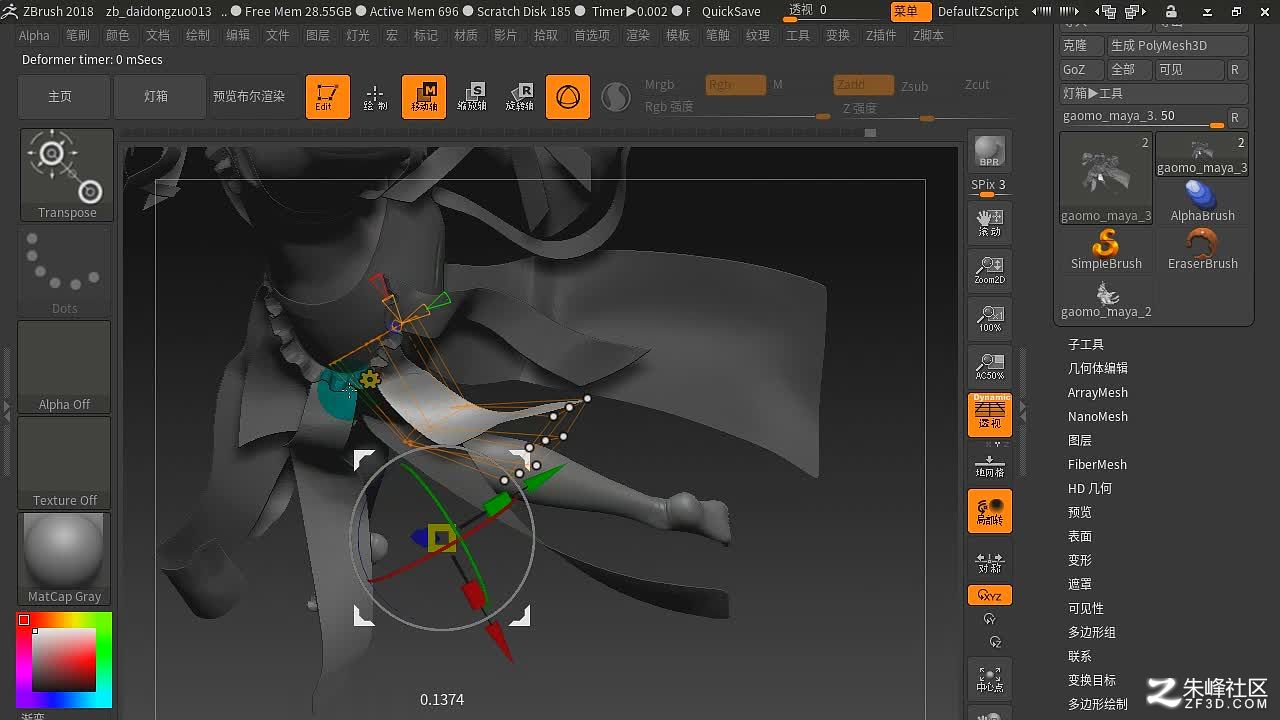Click the QuickSave button
This screenshot has height=720, width=1280.
click(x=731, y=11)
